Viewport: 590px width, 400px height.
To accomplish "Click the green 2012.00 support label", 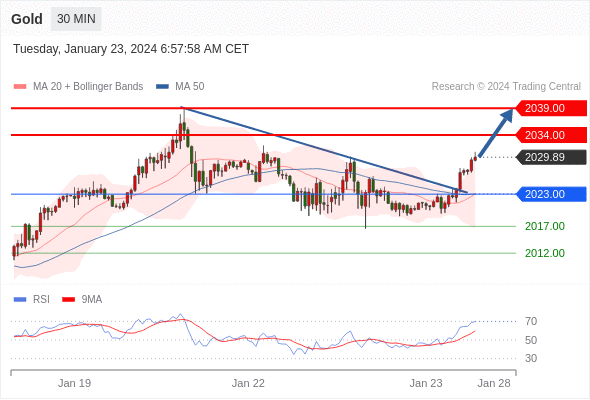I will (x=545, y=253).
